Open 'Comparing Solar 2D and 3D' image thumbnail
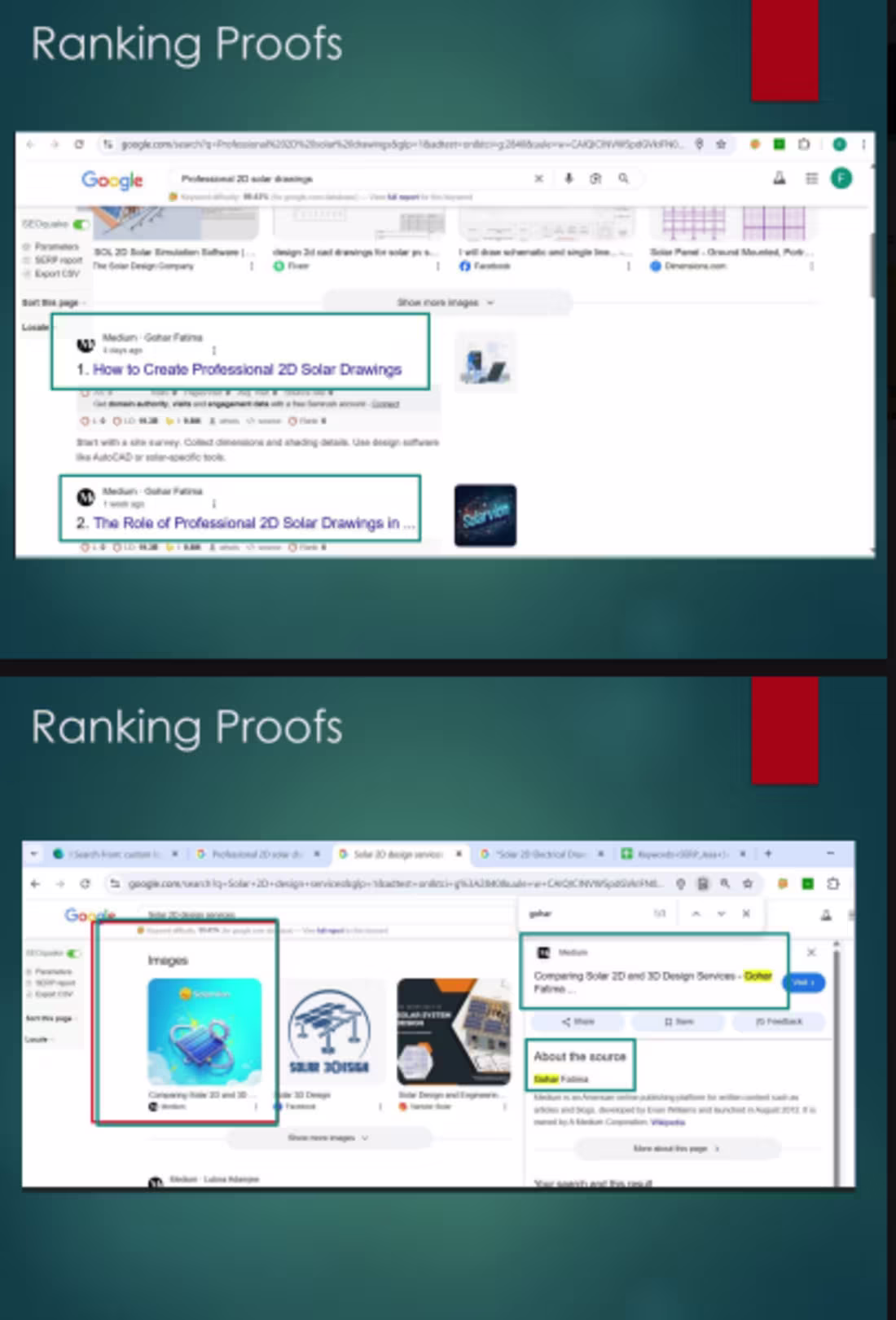Screen dimensions: 896x1320 (204, 1032)
